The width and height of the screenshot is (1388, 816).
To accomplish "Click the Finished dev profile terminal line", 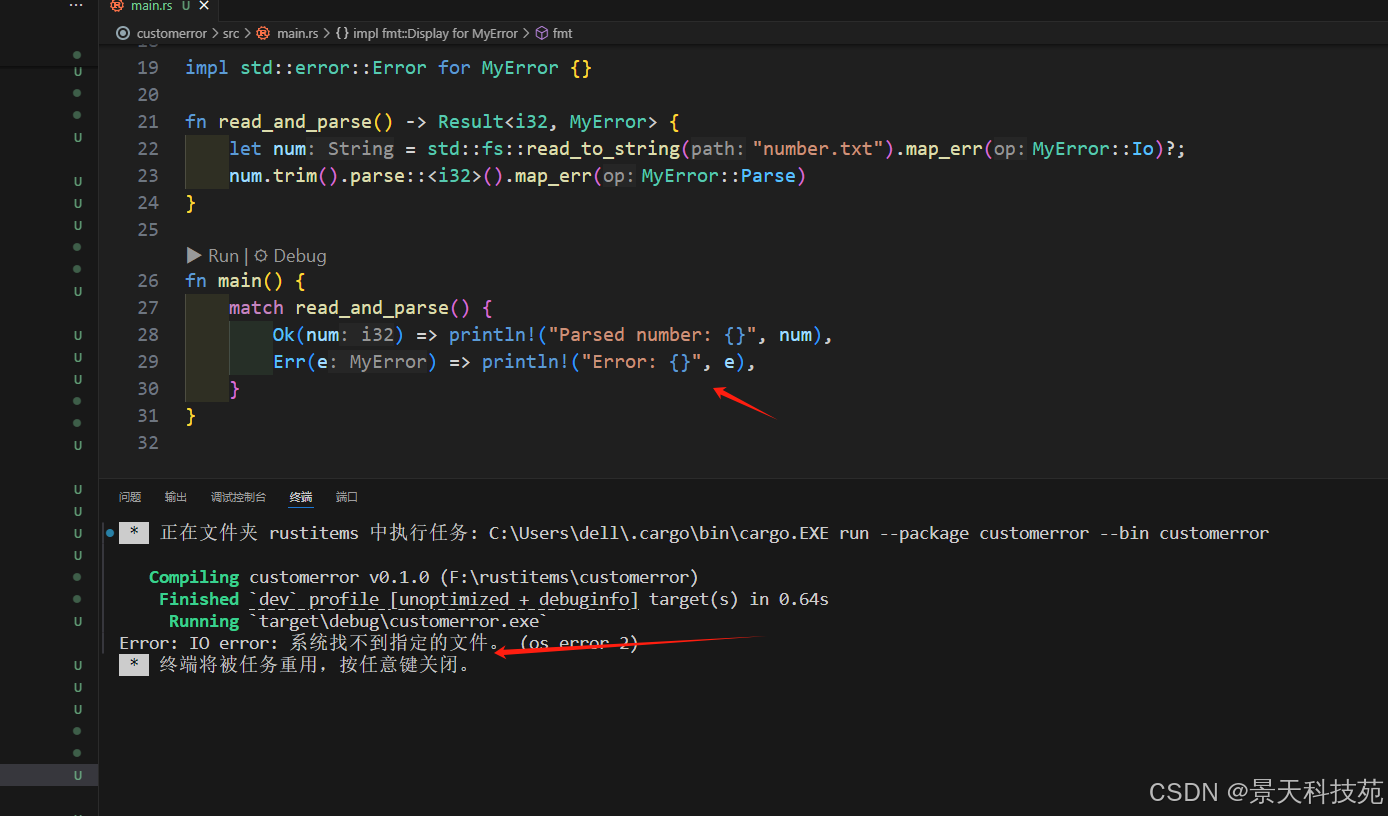I will click(x=493, y=599).
